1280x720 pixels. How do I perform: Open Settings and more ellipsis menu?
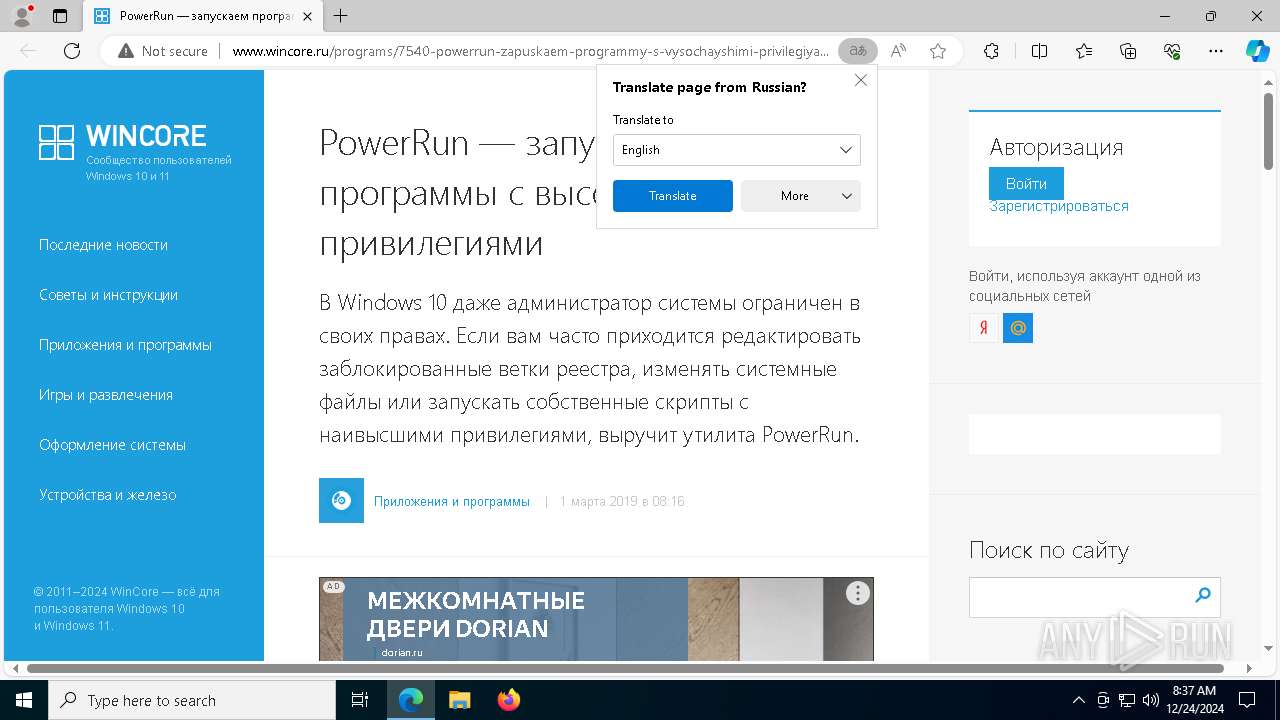(1216, 51)
